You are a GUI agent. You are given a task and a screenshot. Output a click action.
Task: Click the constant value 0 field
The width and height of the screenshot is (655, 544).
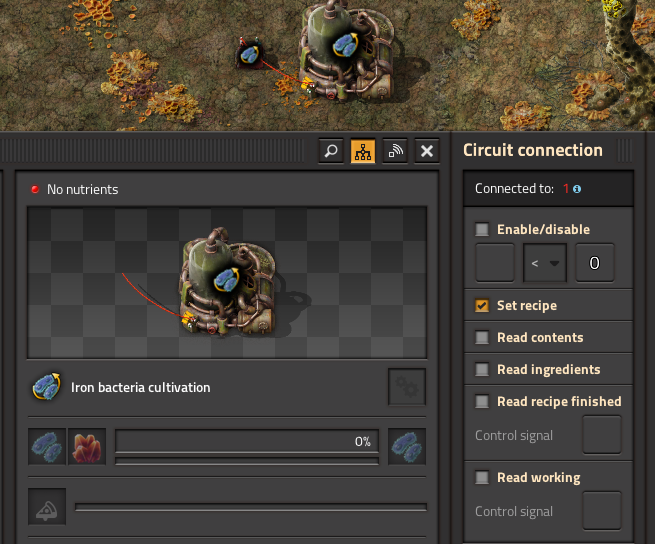coord(595,263)
